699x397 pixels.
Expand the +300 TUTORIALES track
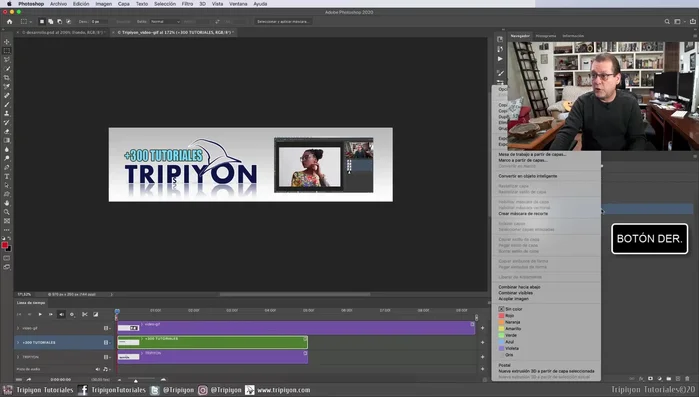pos(18,342)
